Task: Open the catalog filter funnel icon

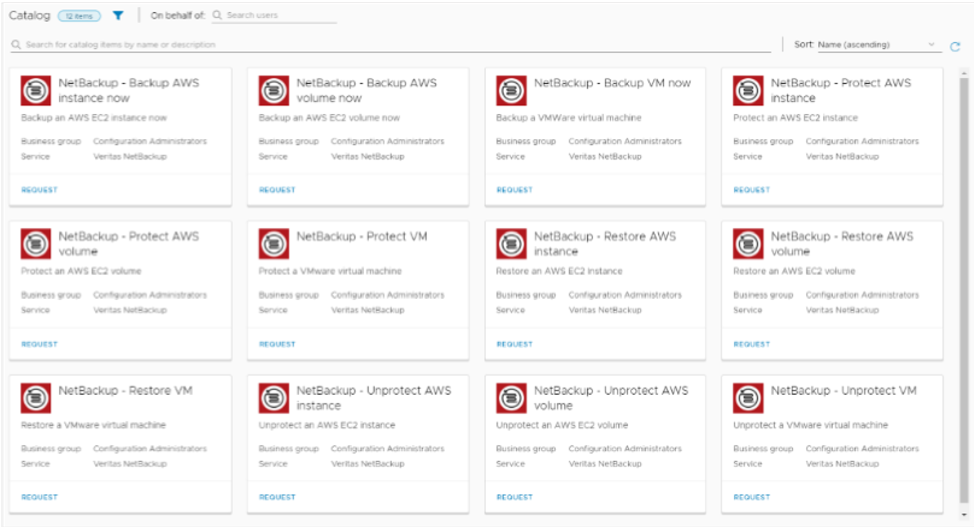Action: click(118, 16)
